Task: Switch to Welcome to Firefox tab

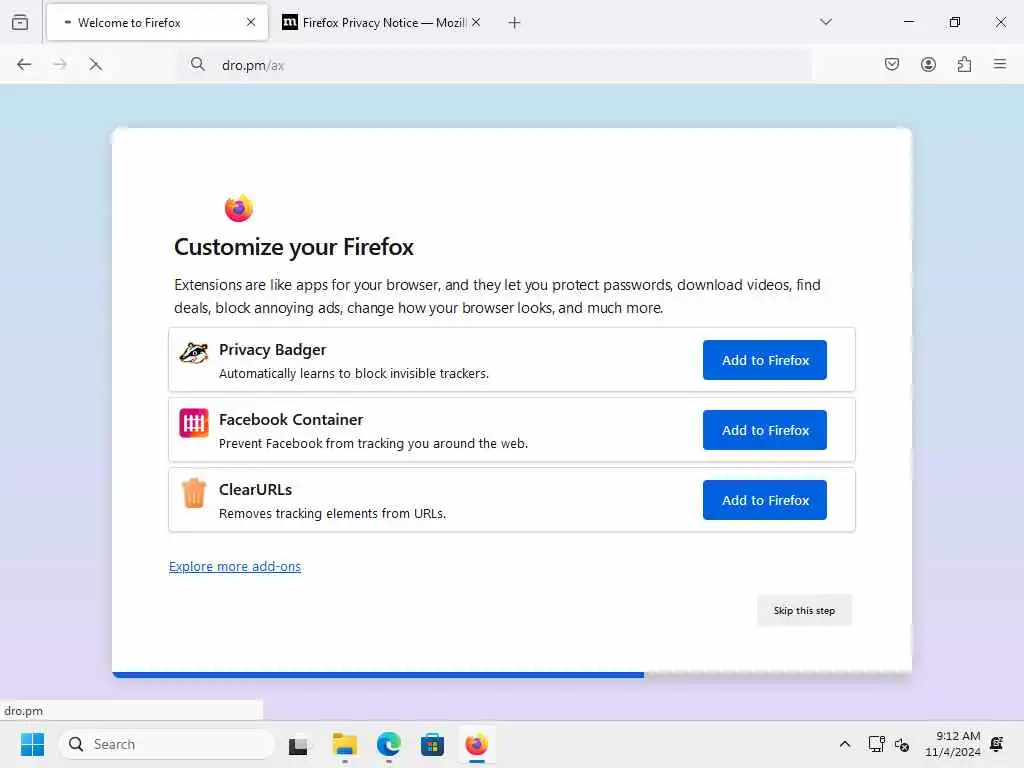Action: [157, 22]
